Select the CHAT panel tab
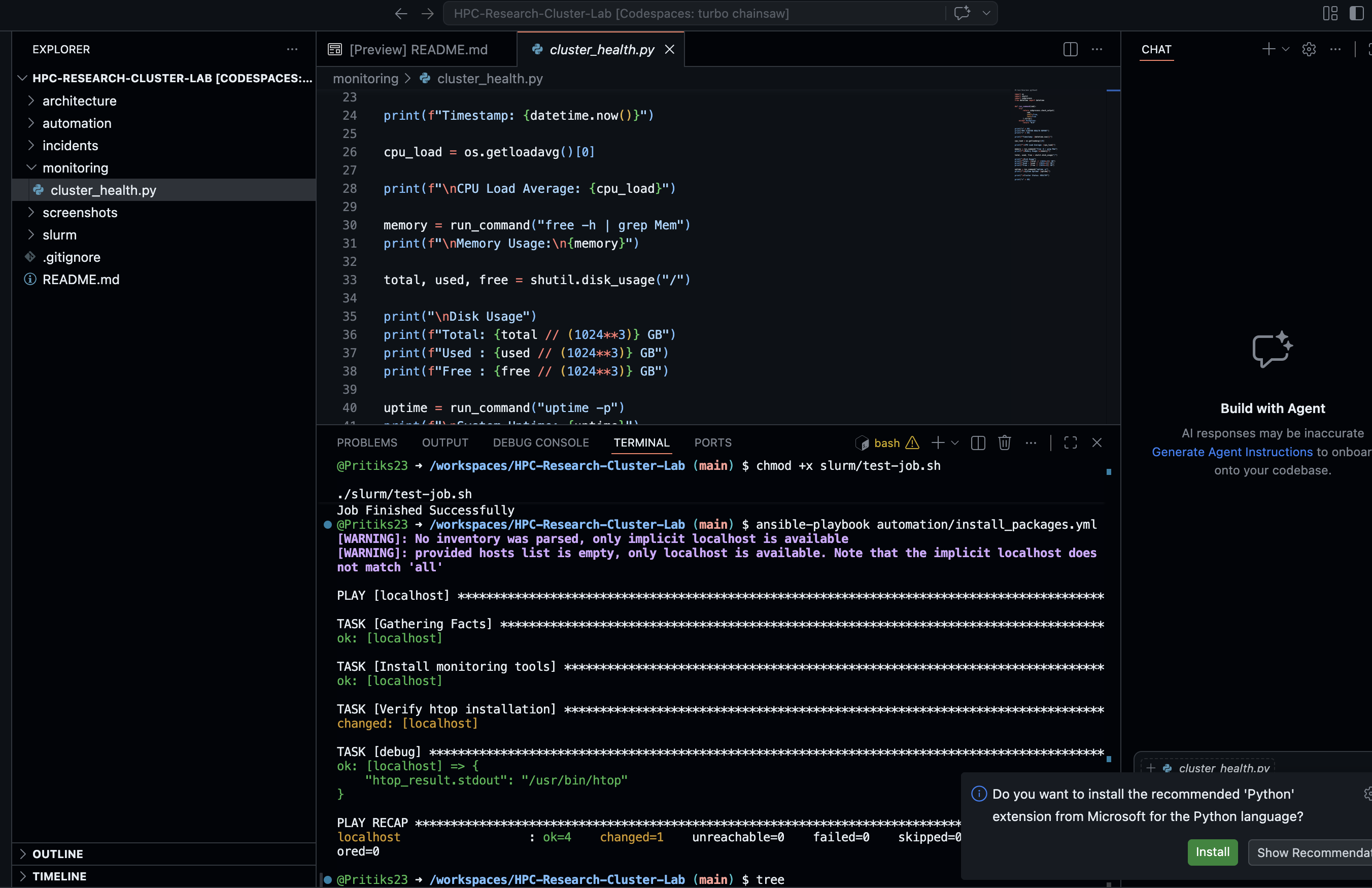This screenshot has width=1372, height=888. 1156,50
